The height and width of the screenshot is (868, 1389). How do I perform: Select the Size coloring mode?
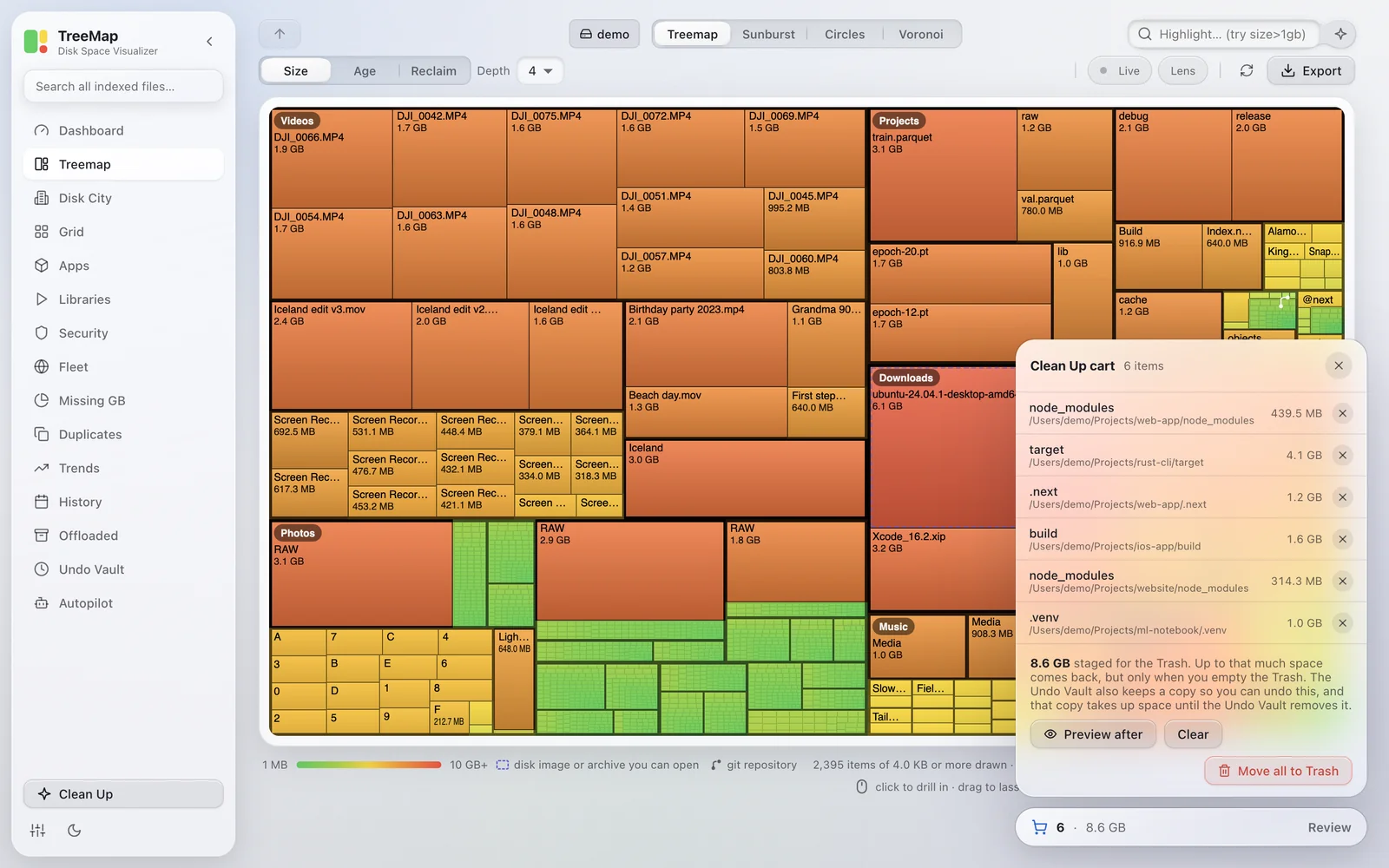point(296,70)
